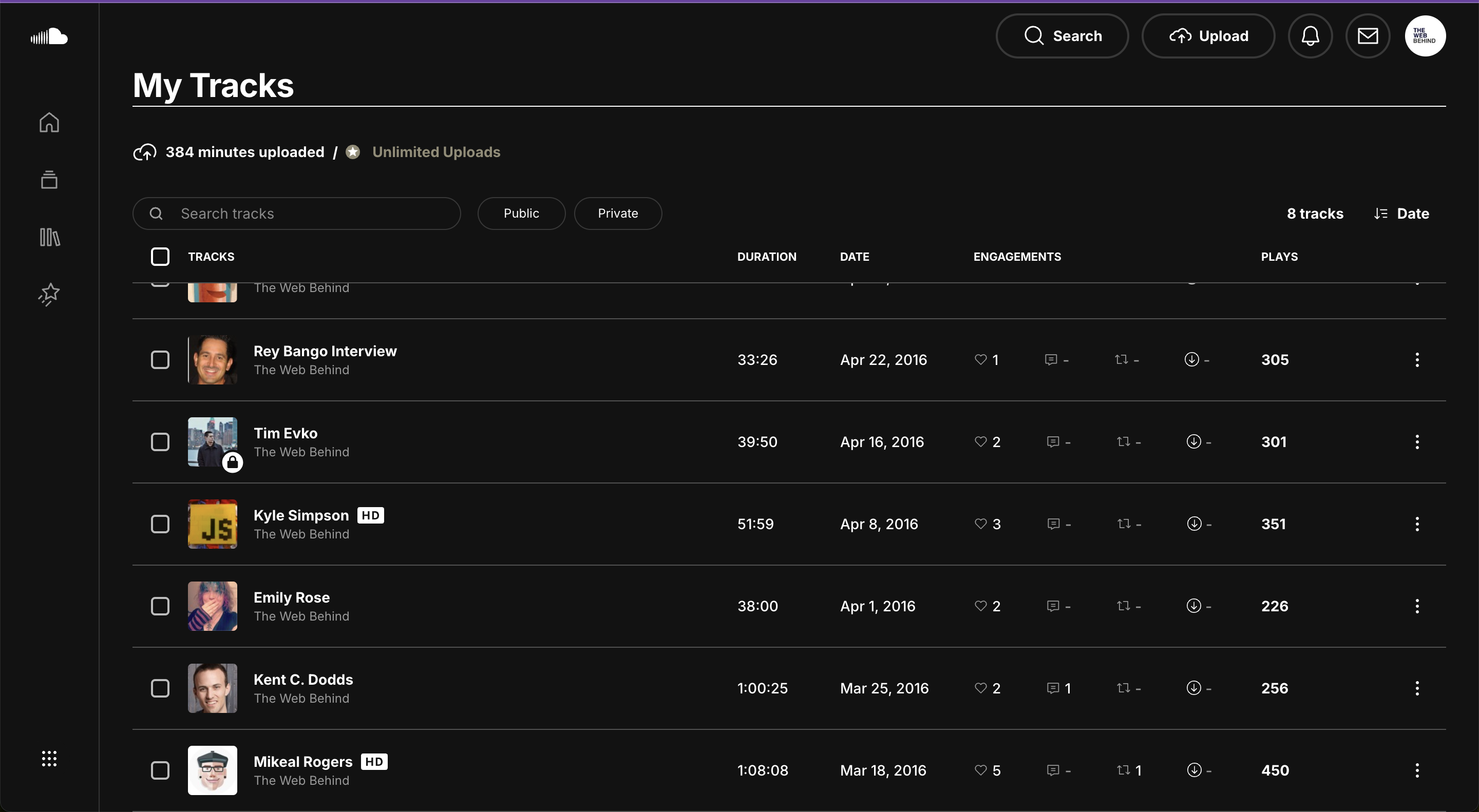Viewport: 1479px width, 812px height.
Task: Open the Unlimited Uploads link
Action: (436, 152)
